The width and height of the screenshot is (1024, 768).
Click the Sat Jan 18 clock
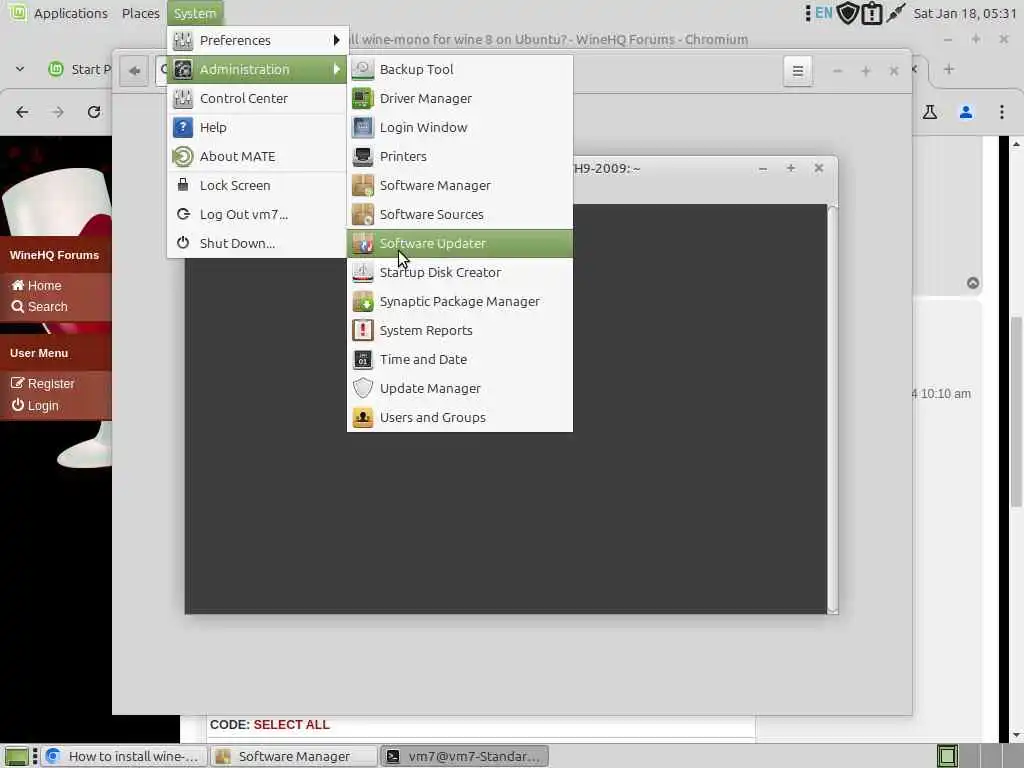click(x=965, y=13)
